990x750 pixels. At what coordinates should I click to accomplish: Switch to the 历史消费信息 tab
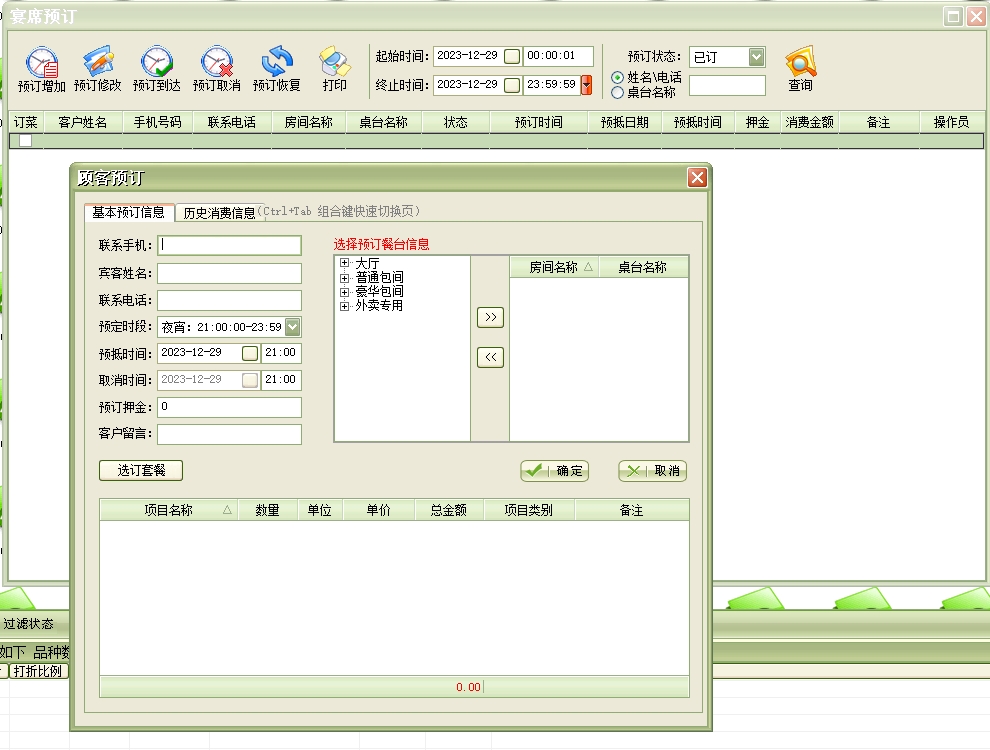tap(219, 212)
